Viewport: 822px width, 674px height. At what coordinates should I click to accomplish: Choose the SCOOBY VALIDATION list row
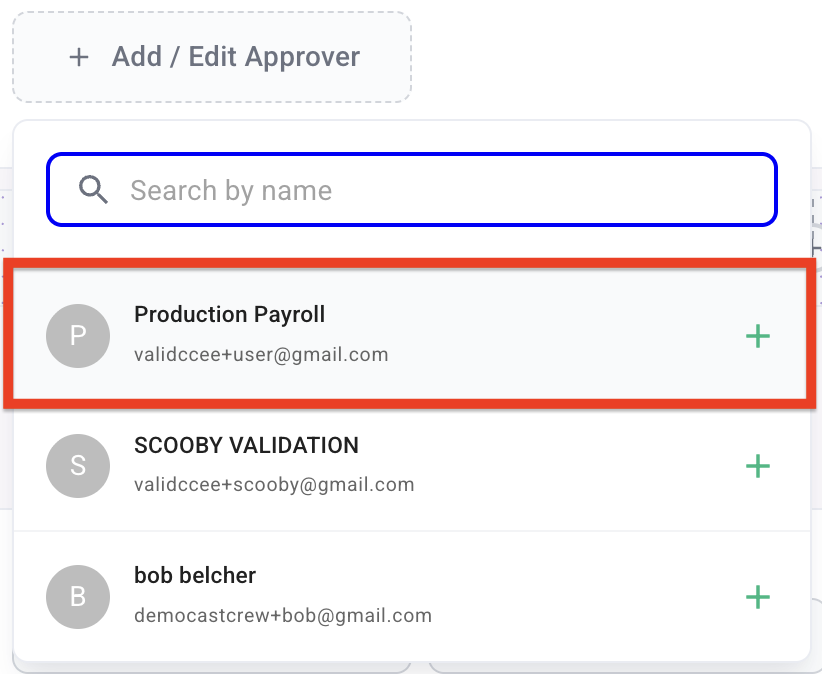412,466
